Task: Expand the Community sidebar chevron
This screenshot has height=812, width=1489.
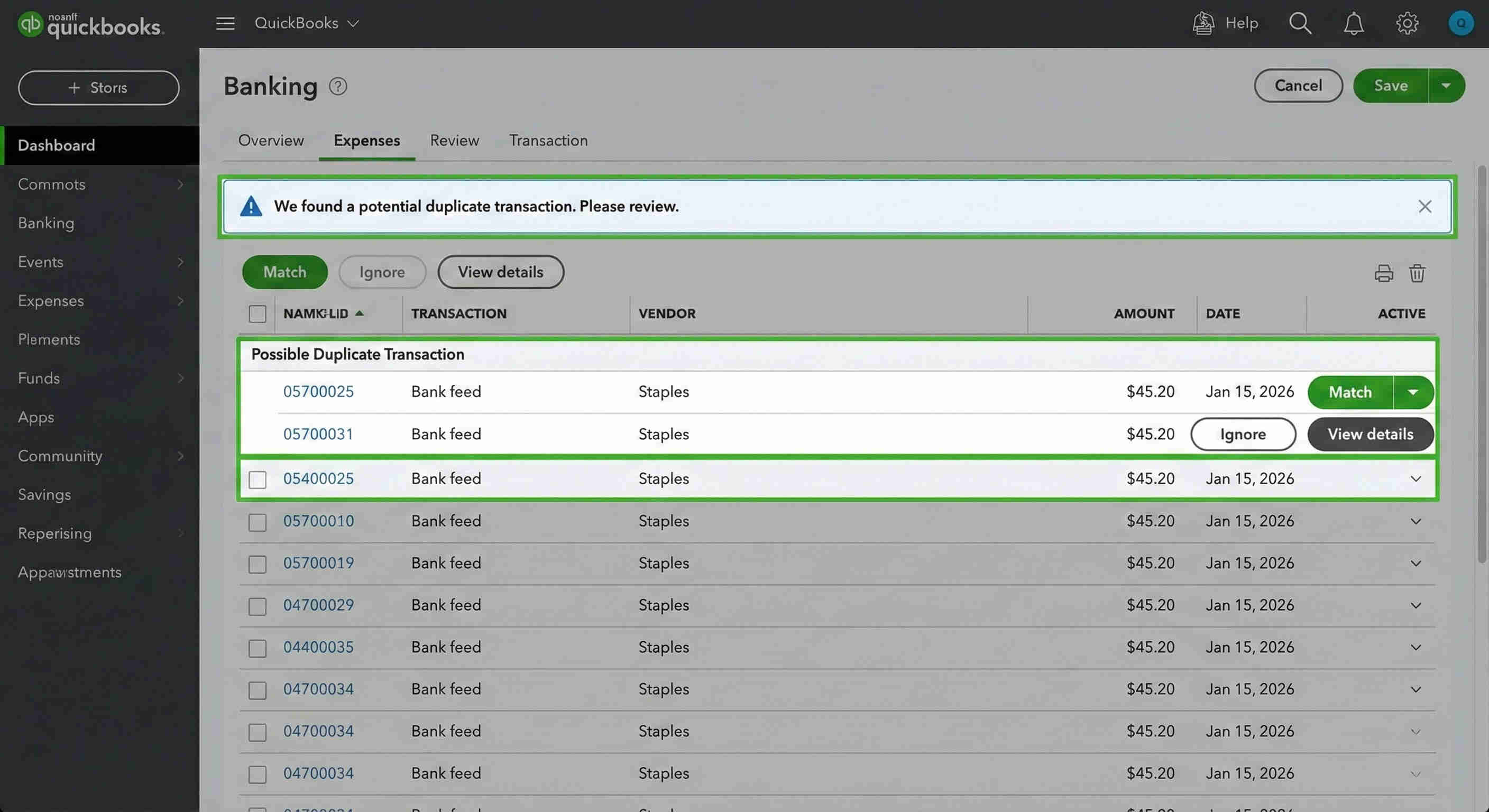Action: click(x=180, y=456)
